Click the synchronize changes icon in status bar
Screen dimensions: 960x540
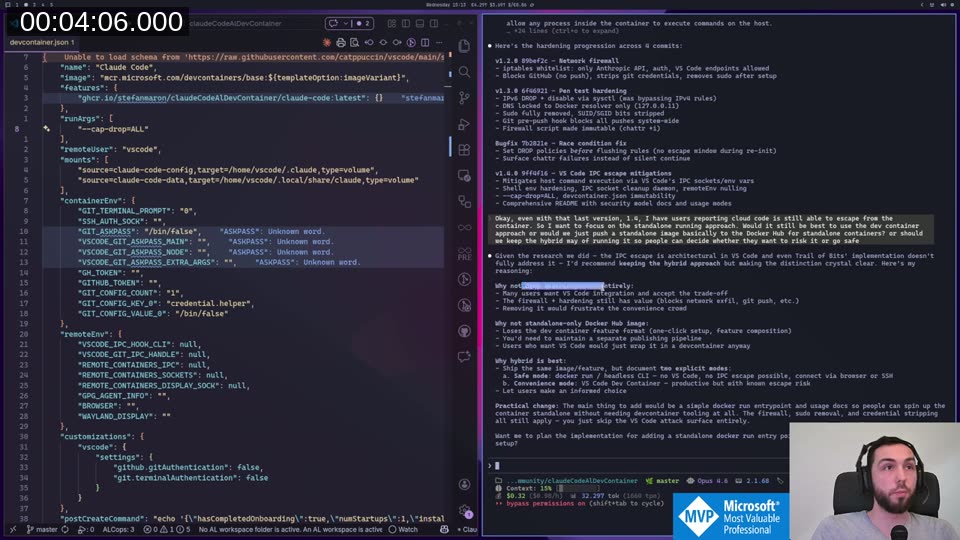[x=66, y=530]
